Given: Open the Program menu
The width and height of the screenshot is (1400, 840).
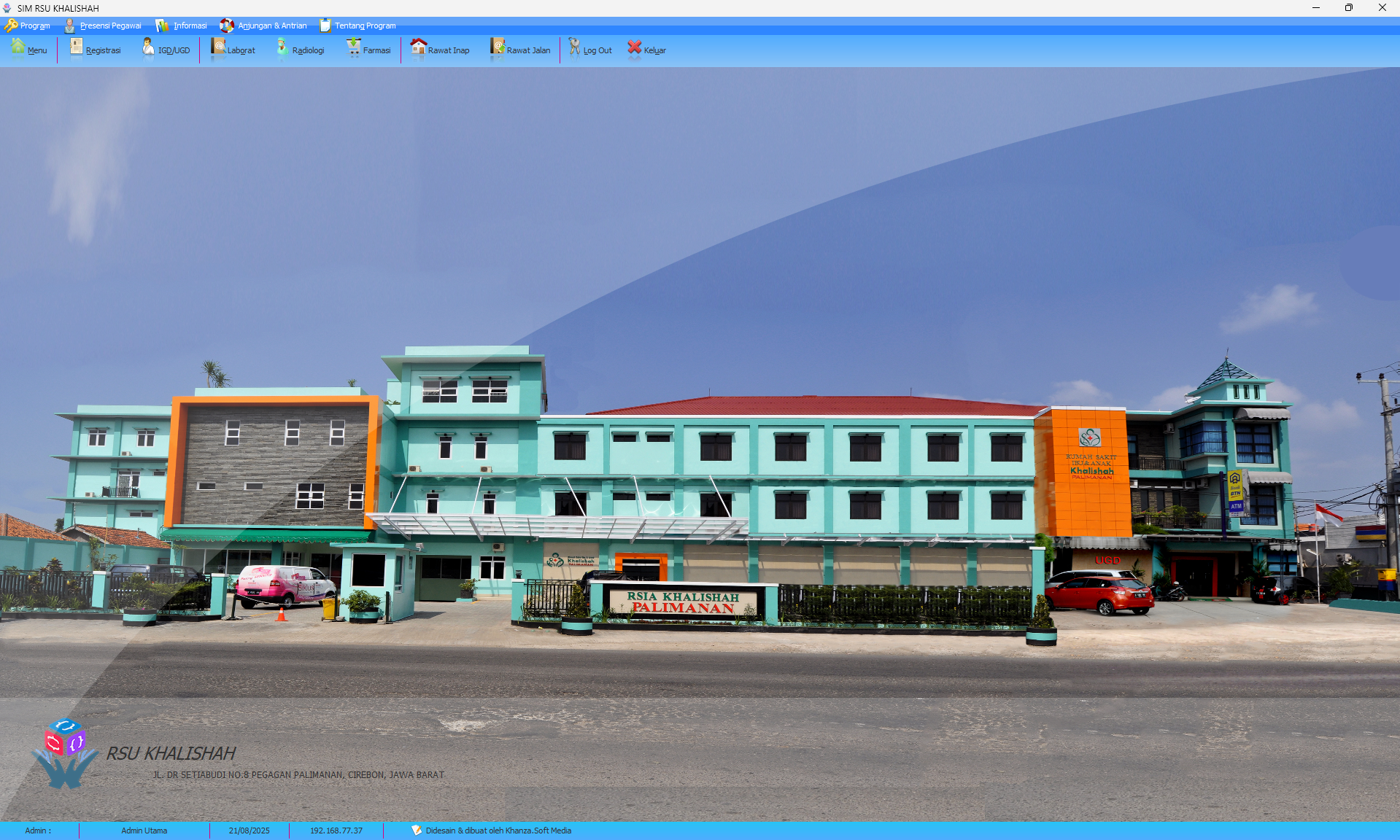Looking at the screenshot, I should [x=28, y=26].
